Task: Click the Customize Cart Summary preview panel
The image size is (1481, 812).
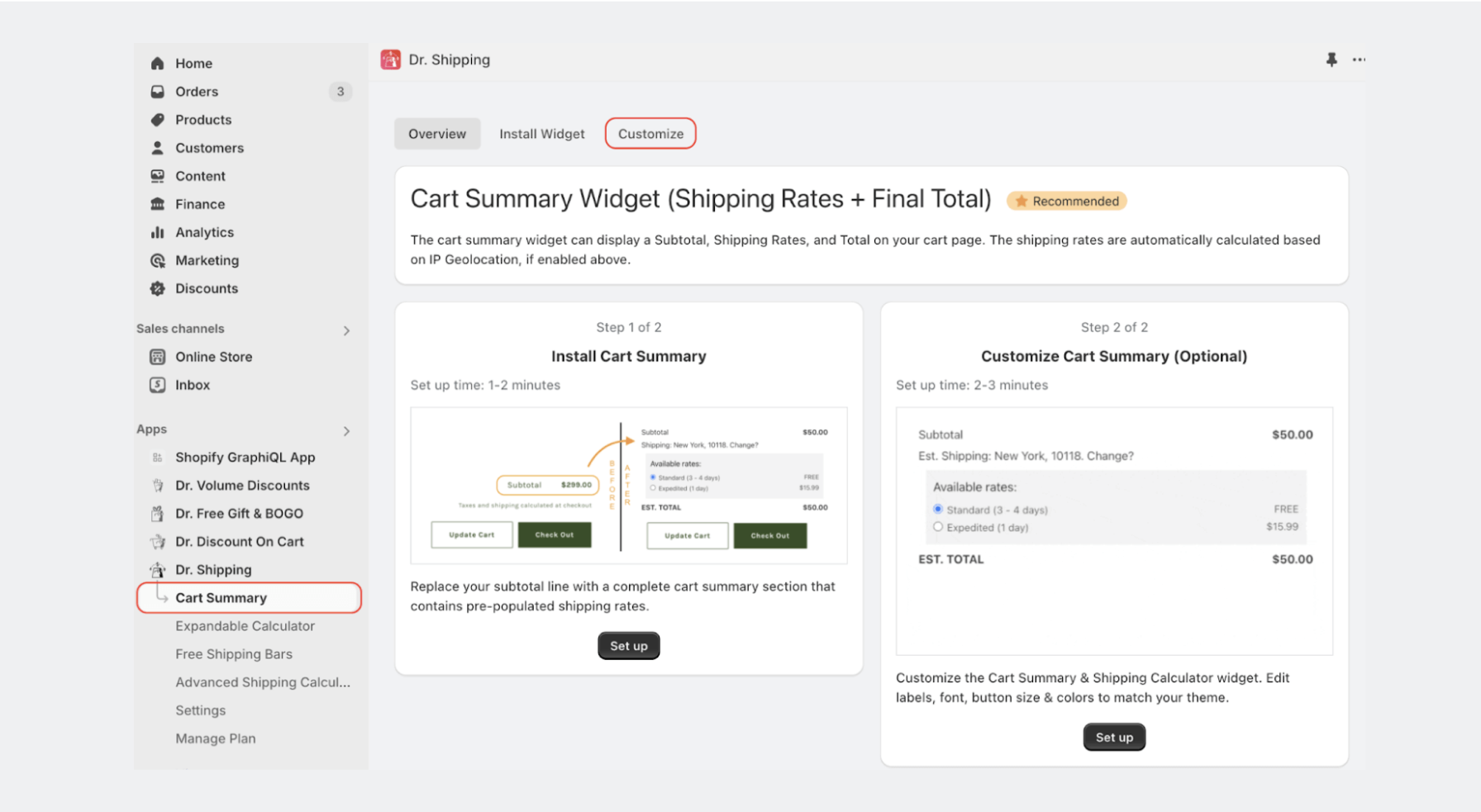Action: 1114,531
